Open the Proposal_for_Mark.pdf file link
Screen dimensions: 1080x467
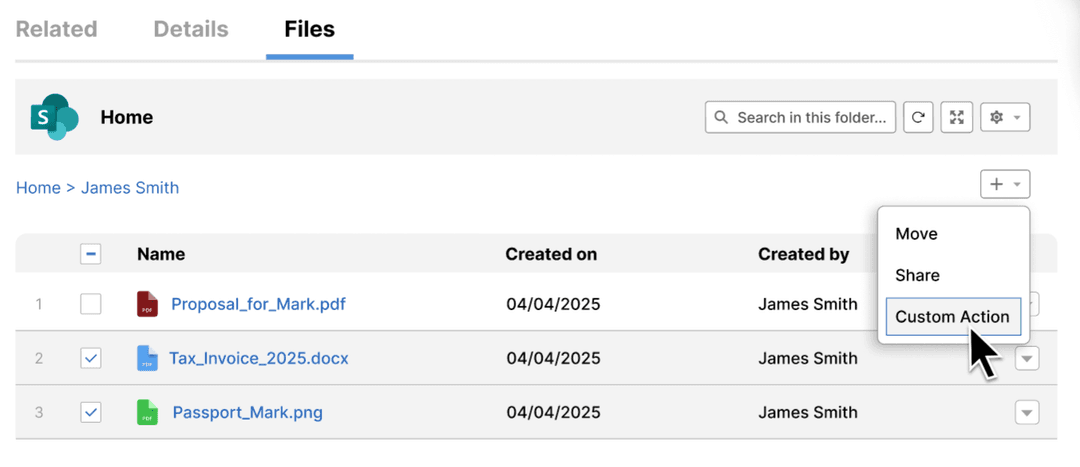pyautogui.click(x=258, y=304)
